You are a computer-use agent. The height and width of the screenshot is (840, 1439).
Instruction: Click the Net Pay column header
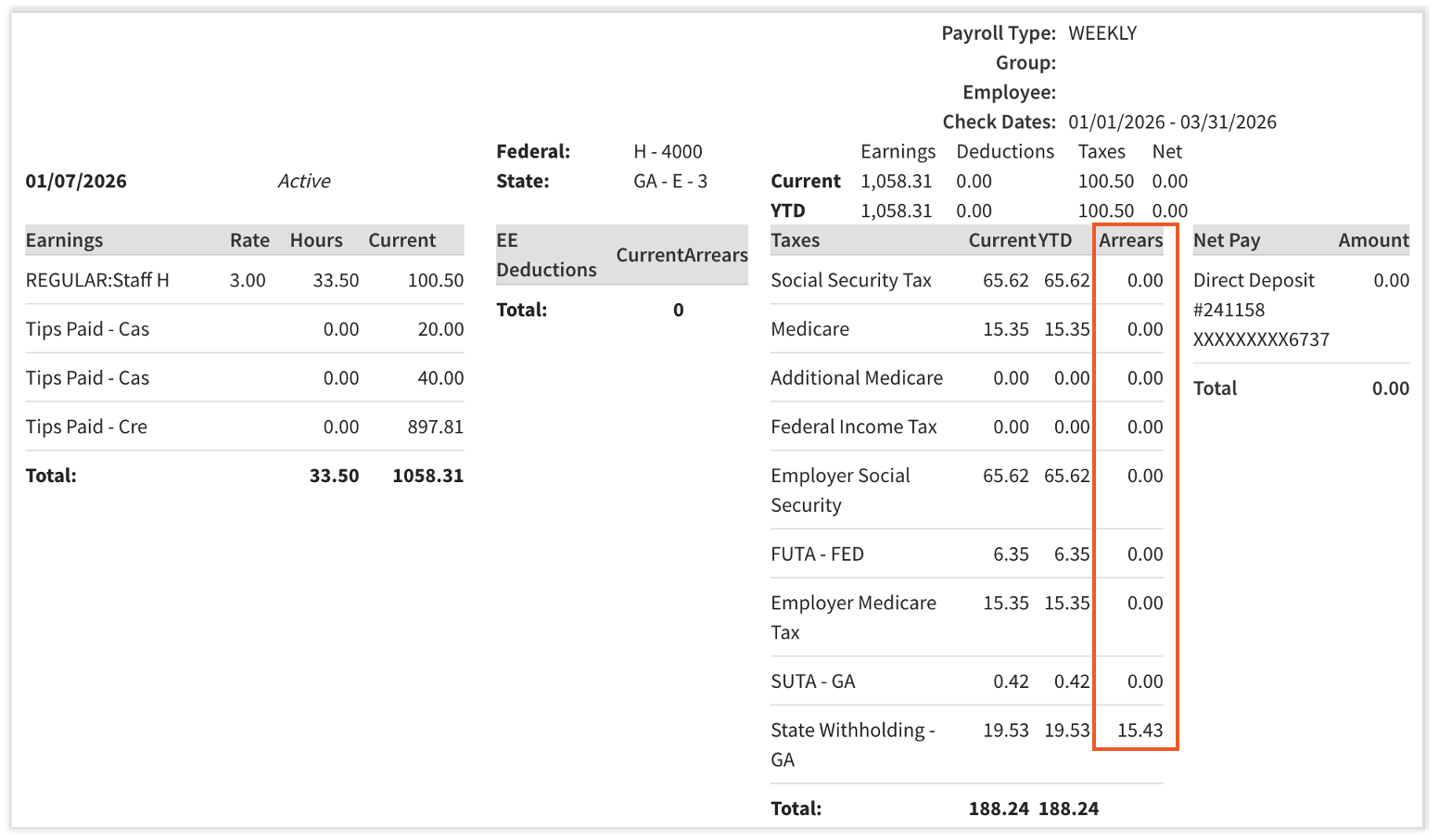[1226, 240]
